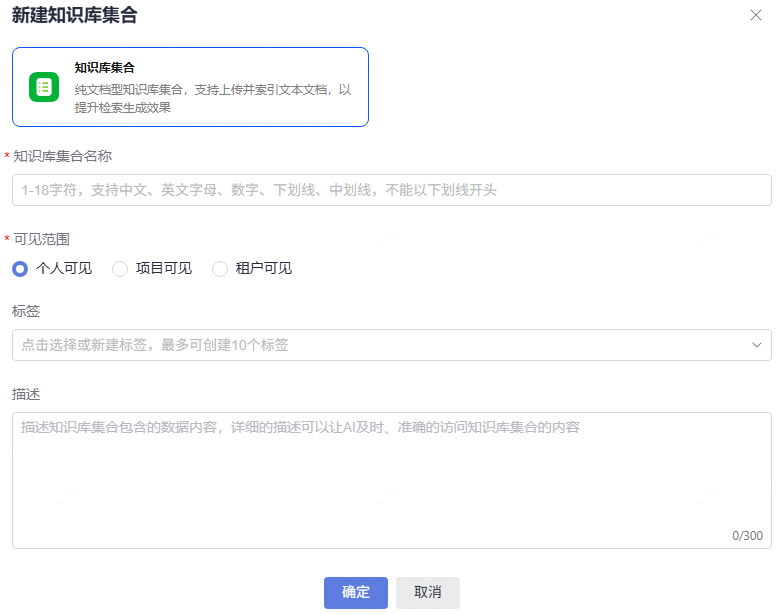Focus the 知识库集合名称 input field
Image resolution: width=781 pixels, height=614 pixels.
tap(391, 190)
